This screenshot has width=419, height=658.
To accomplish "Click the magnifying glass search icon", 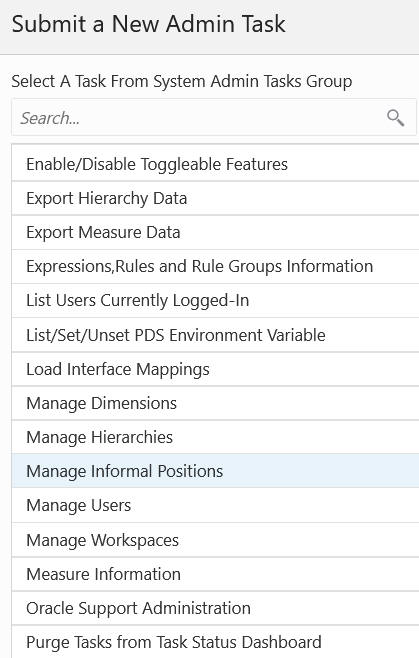I will [x=395, y=118].
